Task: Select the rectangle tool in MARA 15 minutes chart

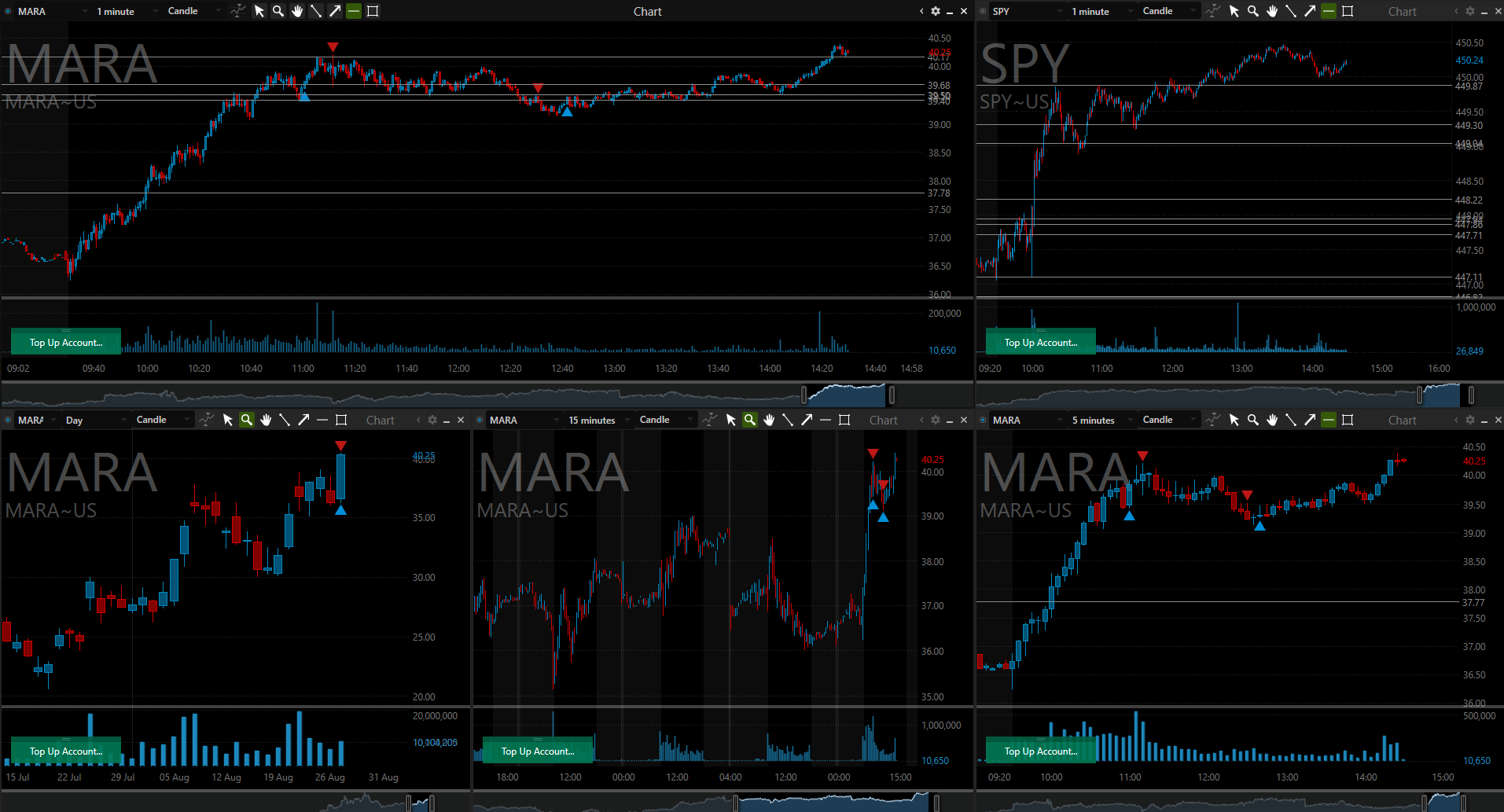Action: pos(844,420)
